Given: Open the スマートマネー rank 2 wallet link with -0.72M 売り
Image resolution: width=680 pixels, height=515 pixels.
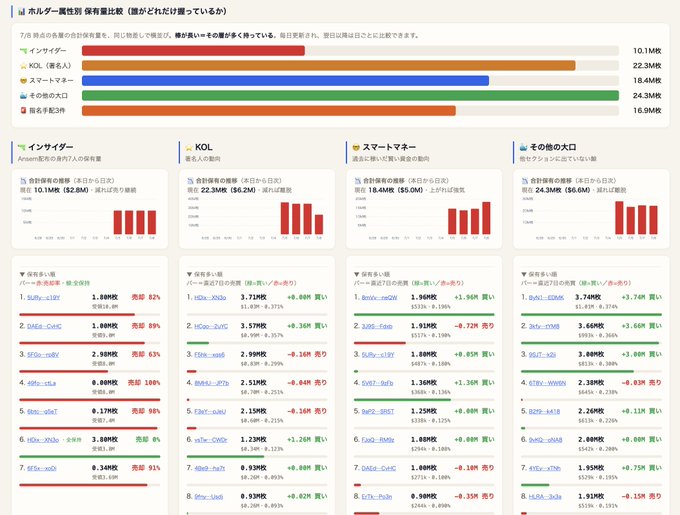Looking at the screenshot, I should coord(377,326).
